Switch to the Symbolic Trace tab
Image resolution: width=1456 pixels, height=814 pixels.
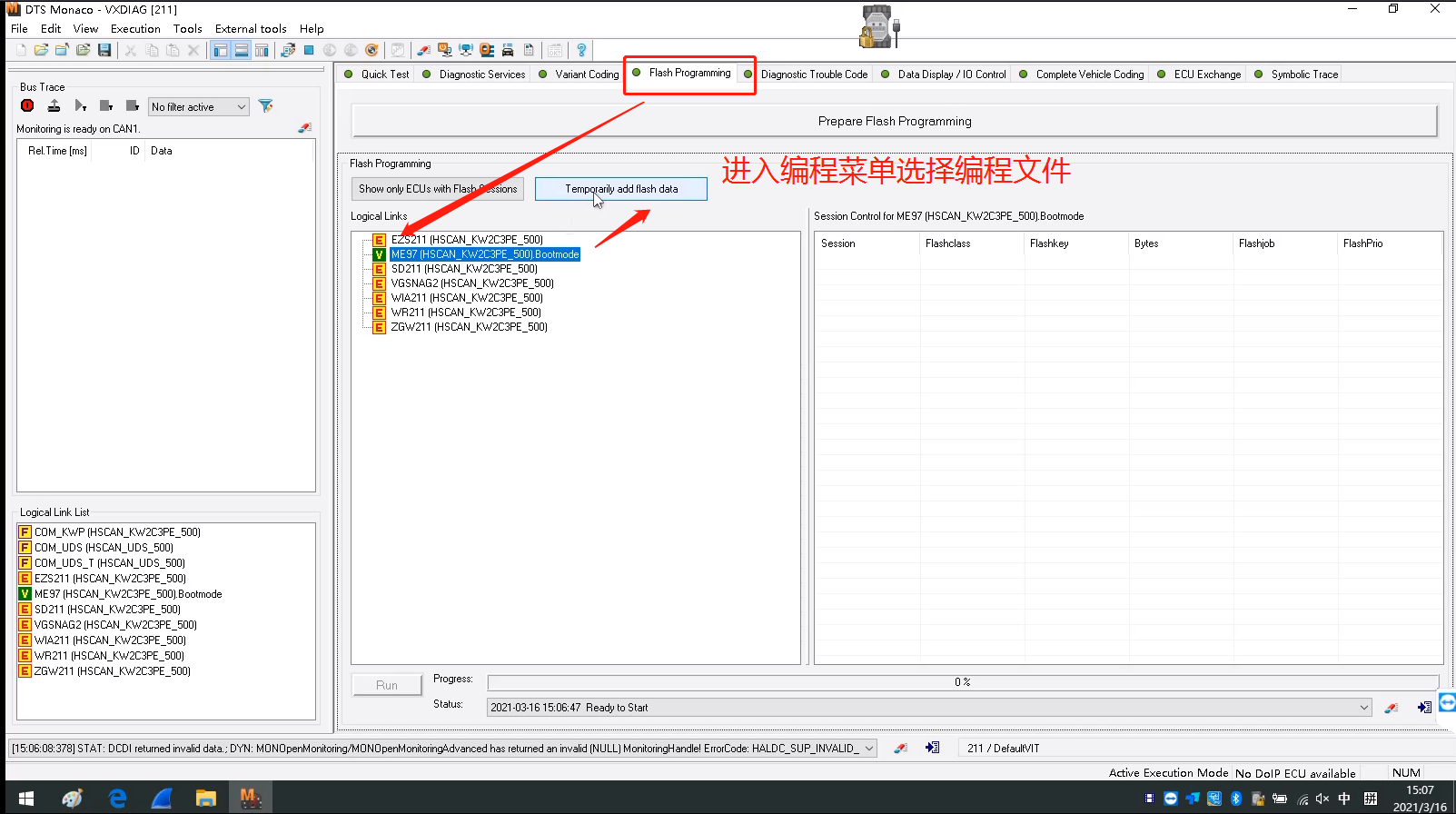1296,74
